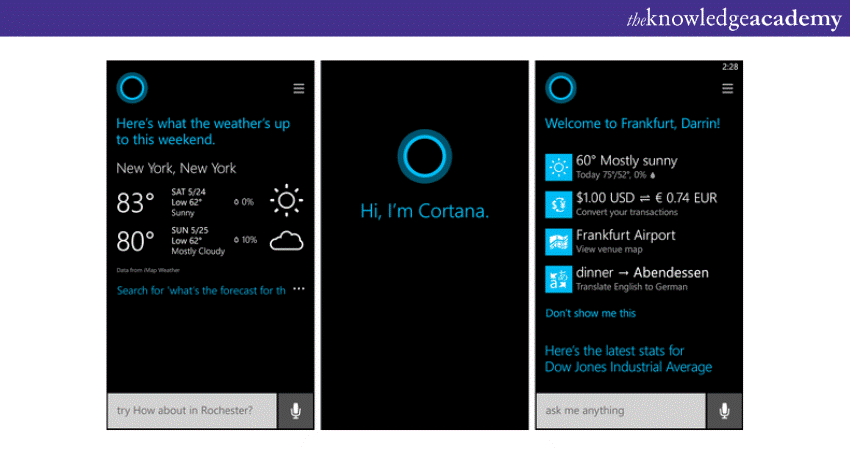Open the Dow Jones Industrial Average stats
850x450 pixels.
coord(628,359)
